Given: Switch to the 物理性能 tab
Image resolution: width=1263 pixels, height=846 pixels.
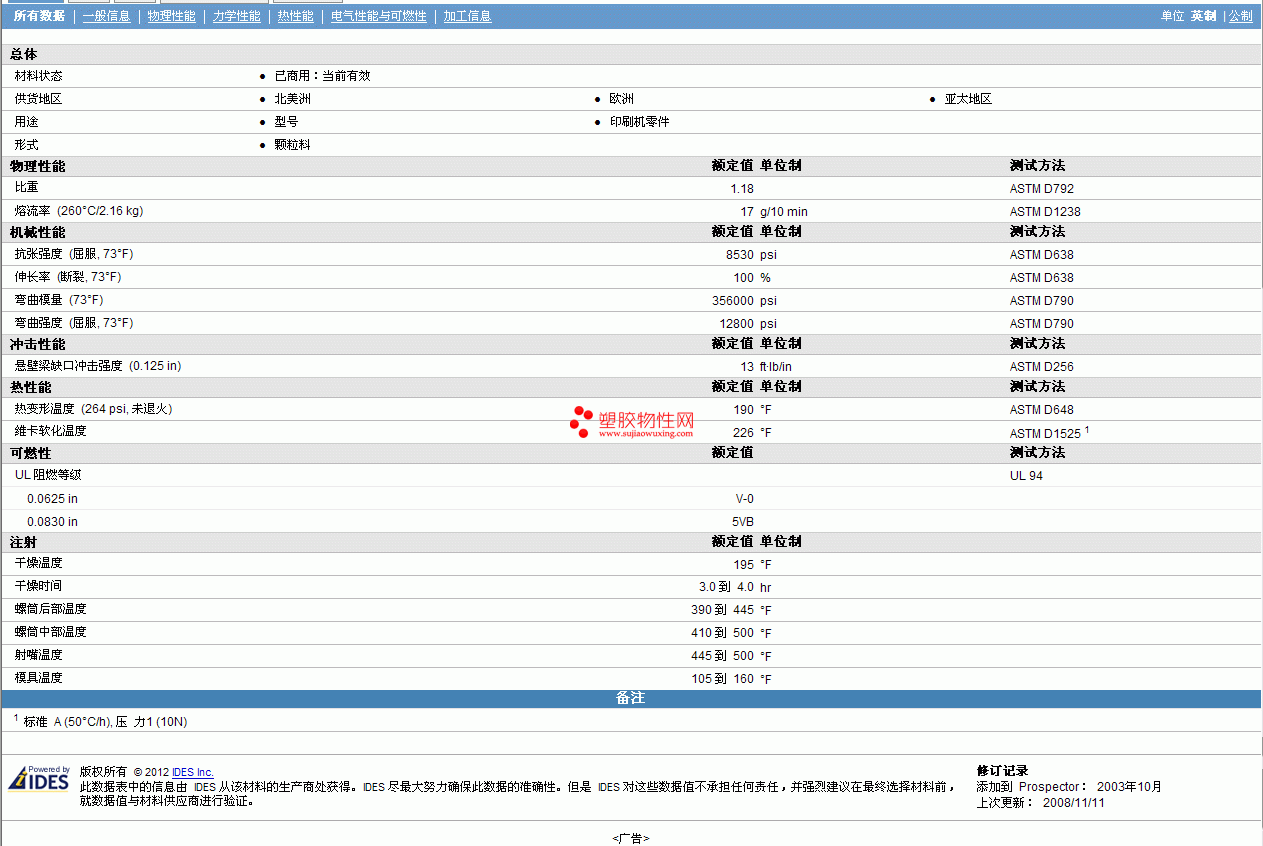Looking at the screenshot, I should tap(172, 16).
